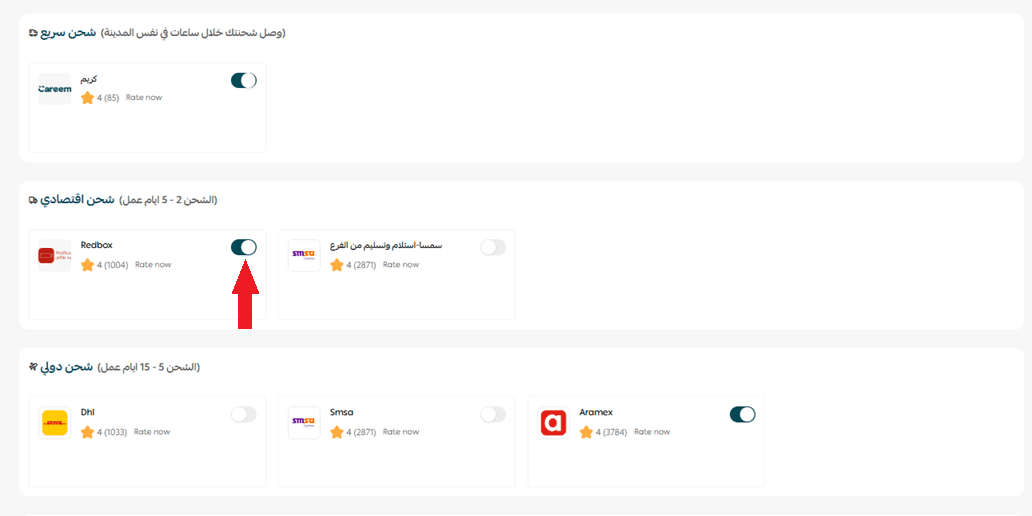Click the rating star icon for Aramex

pos(587,432)
